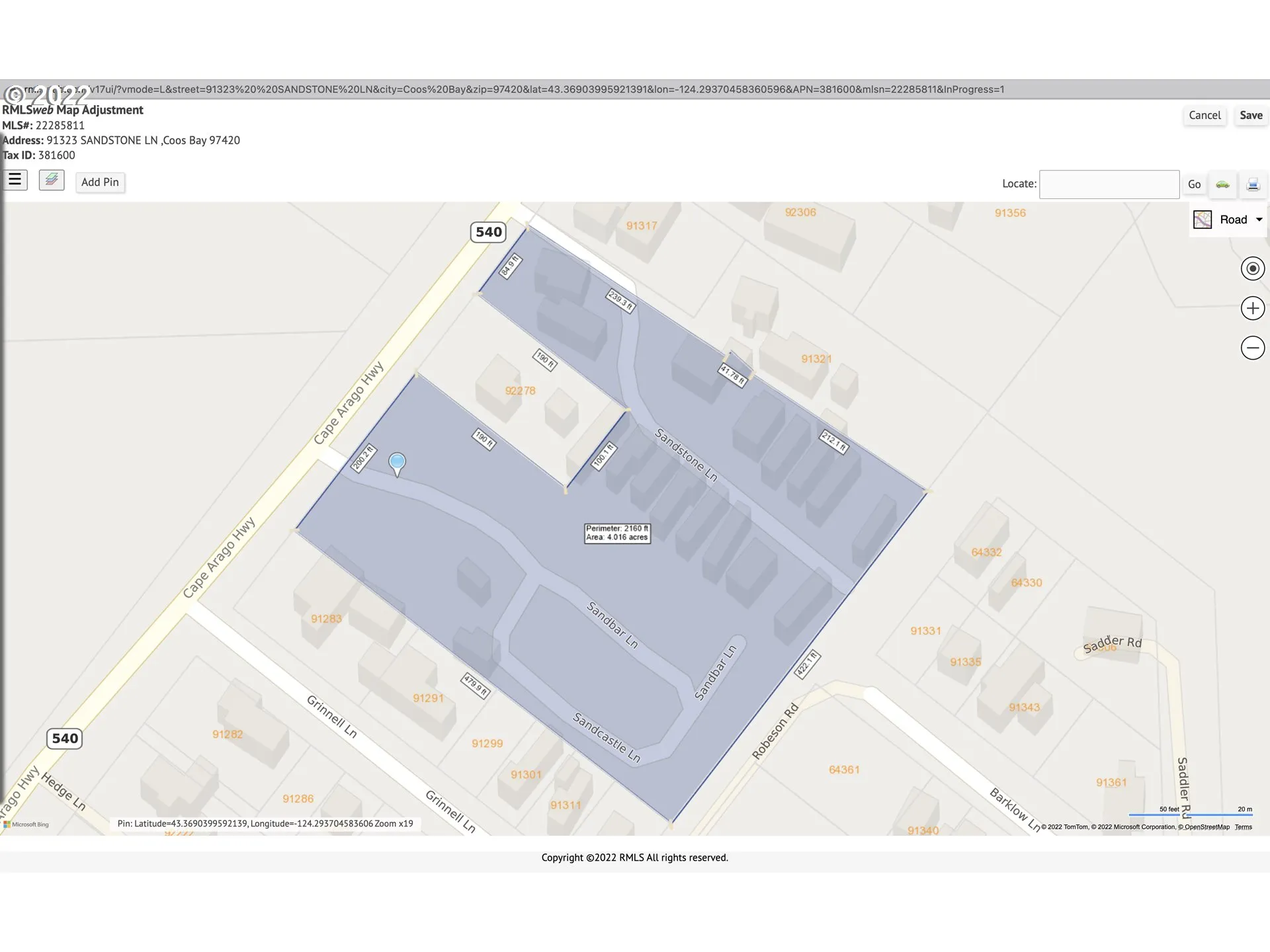The image size is (1270, 952).
Task: Click the Cancel button
Action: 1204,115
